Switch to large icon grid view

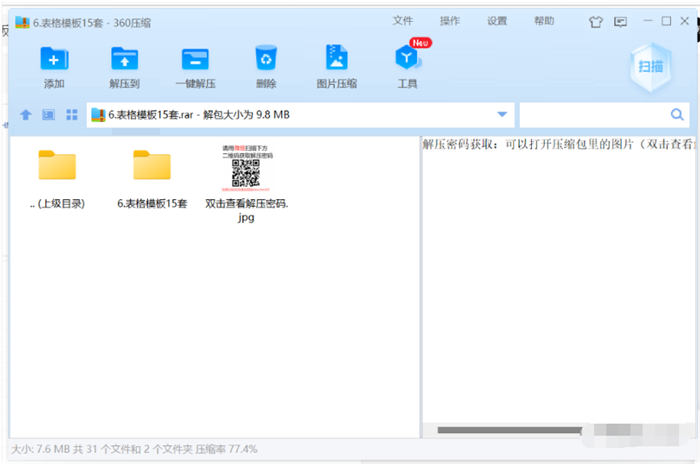pos(72,115)
